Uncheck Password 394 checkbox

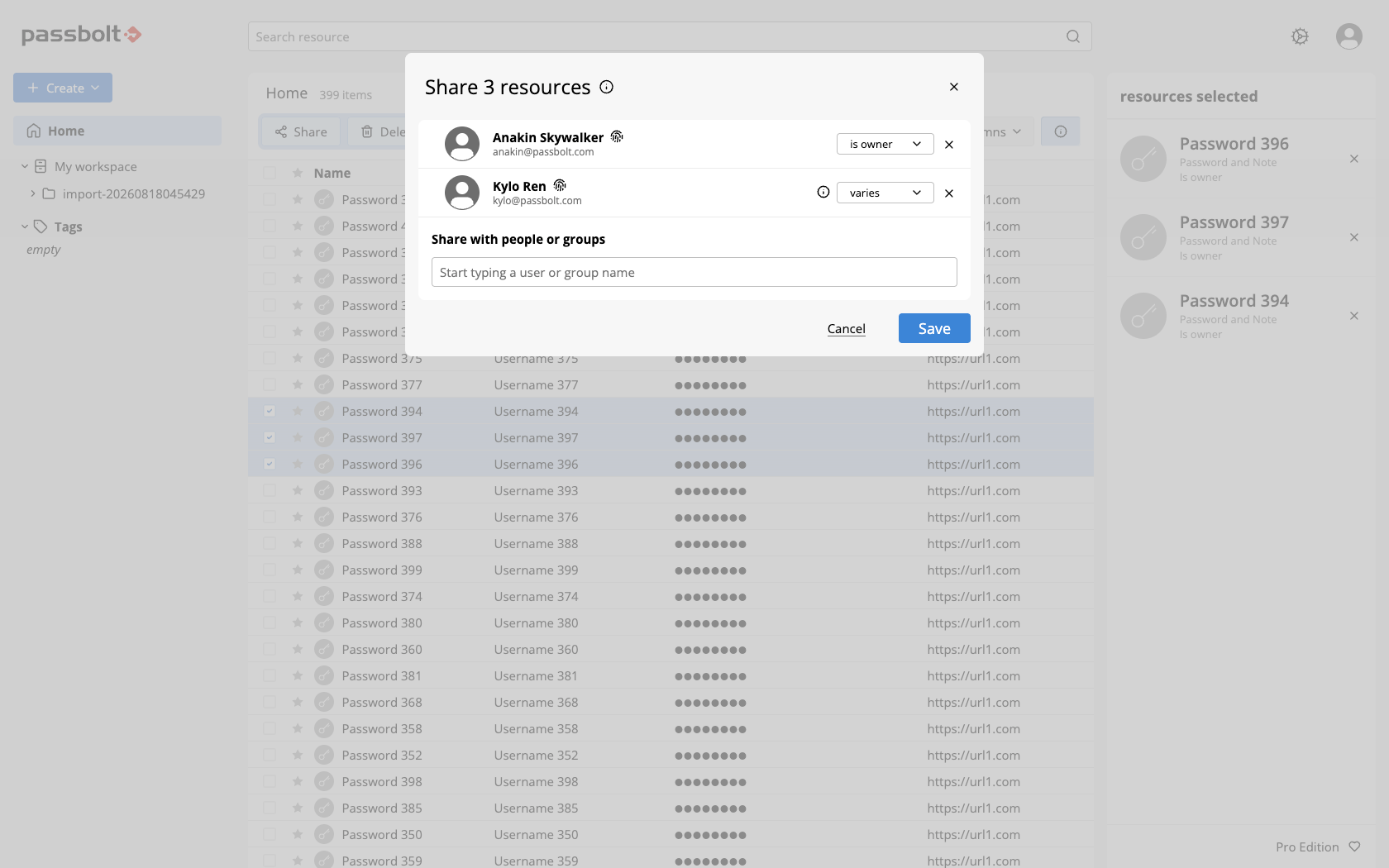tap(270, 411)
